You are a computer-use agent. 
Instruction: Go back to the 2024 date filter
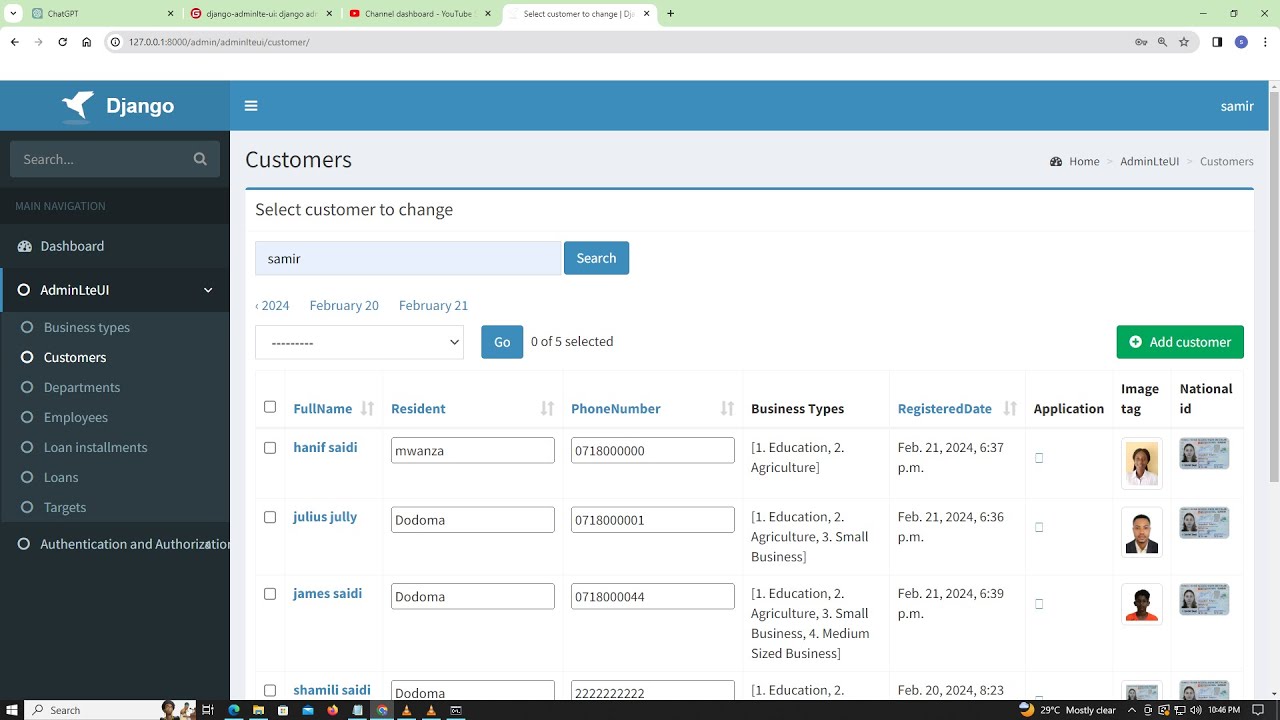pyautogui.click(x=272, y=305)
